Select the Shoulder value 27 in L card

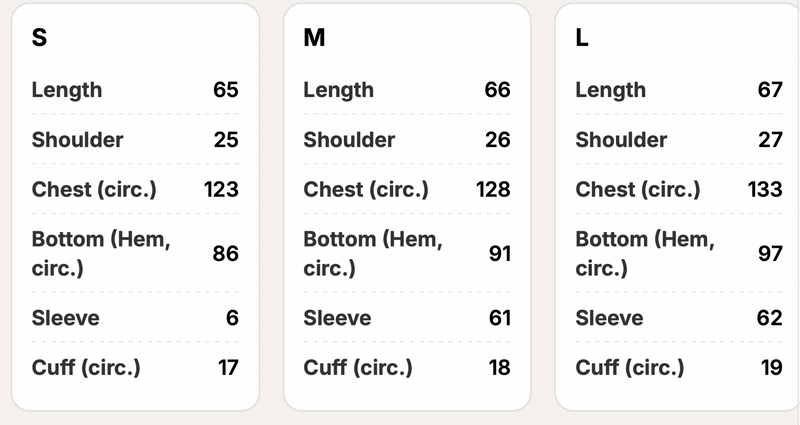click(770, 140)
